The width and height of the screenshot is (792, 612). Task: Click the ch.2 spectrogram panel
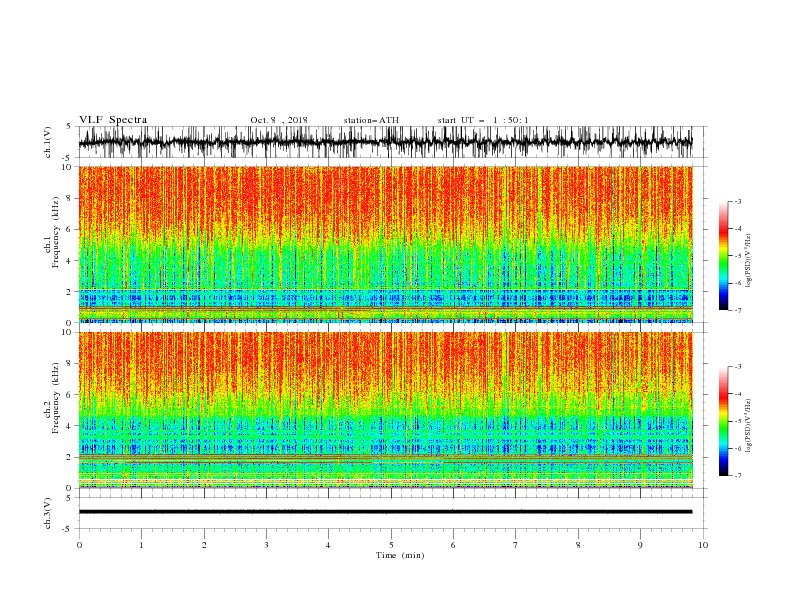[x=386, y=410]
